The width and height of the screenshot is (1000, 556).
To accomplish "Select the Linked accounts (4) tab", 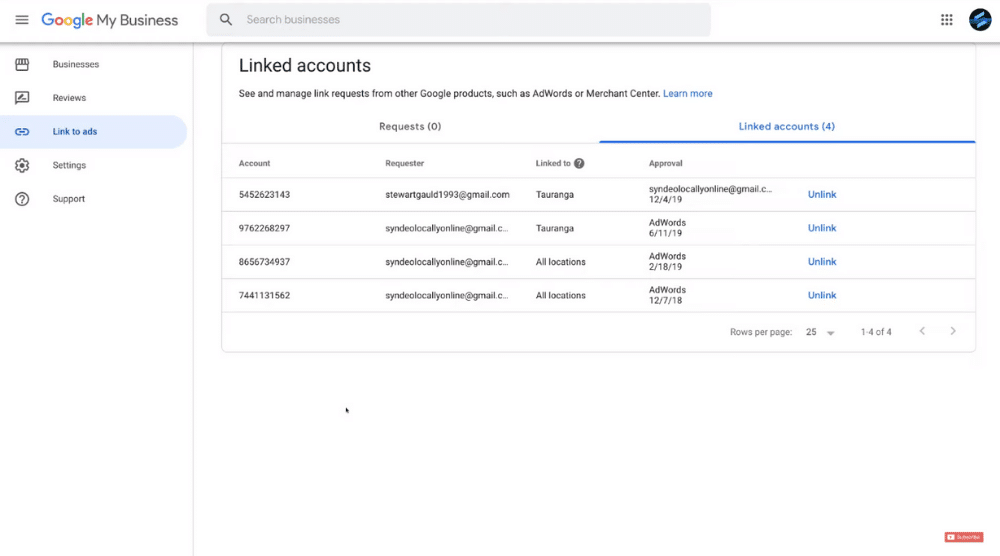I will pyautogui.click(x=786, y=126).
